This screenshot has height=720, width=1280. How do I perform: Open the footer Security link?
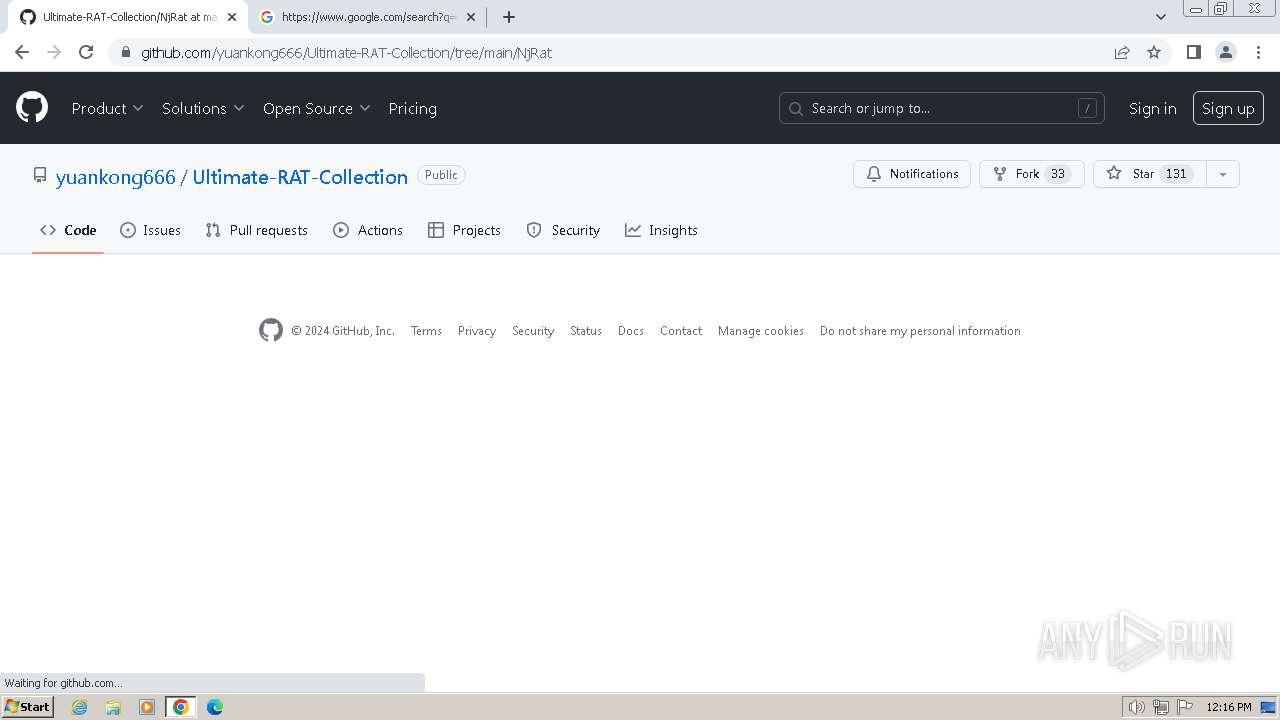pyautogui.click(x=533, y=331)
